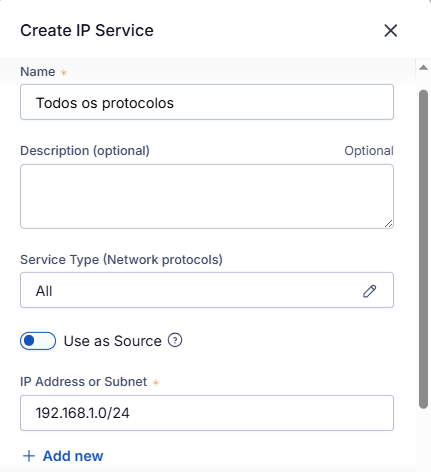Focus the Name field with Todos os protocolos
431x472 pixels.
coord(207,102)
